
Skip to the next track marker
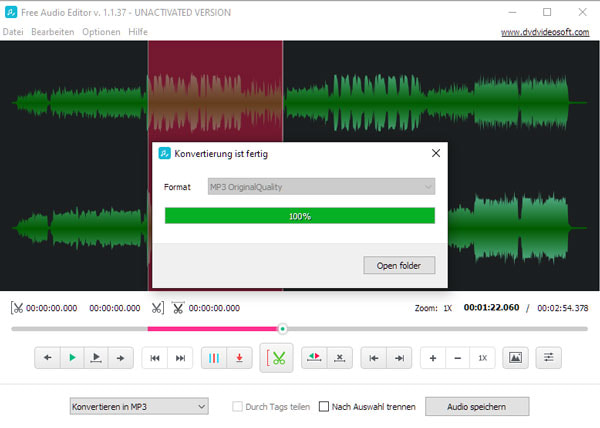pos(180,357)
